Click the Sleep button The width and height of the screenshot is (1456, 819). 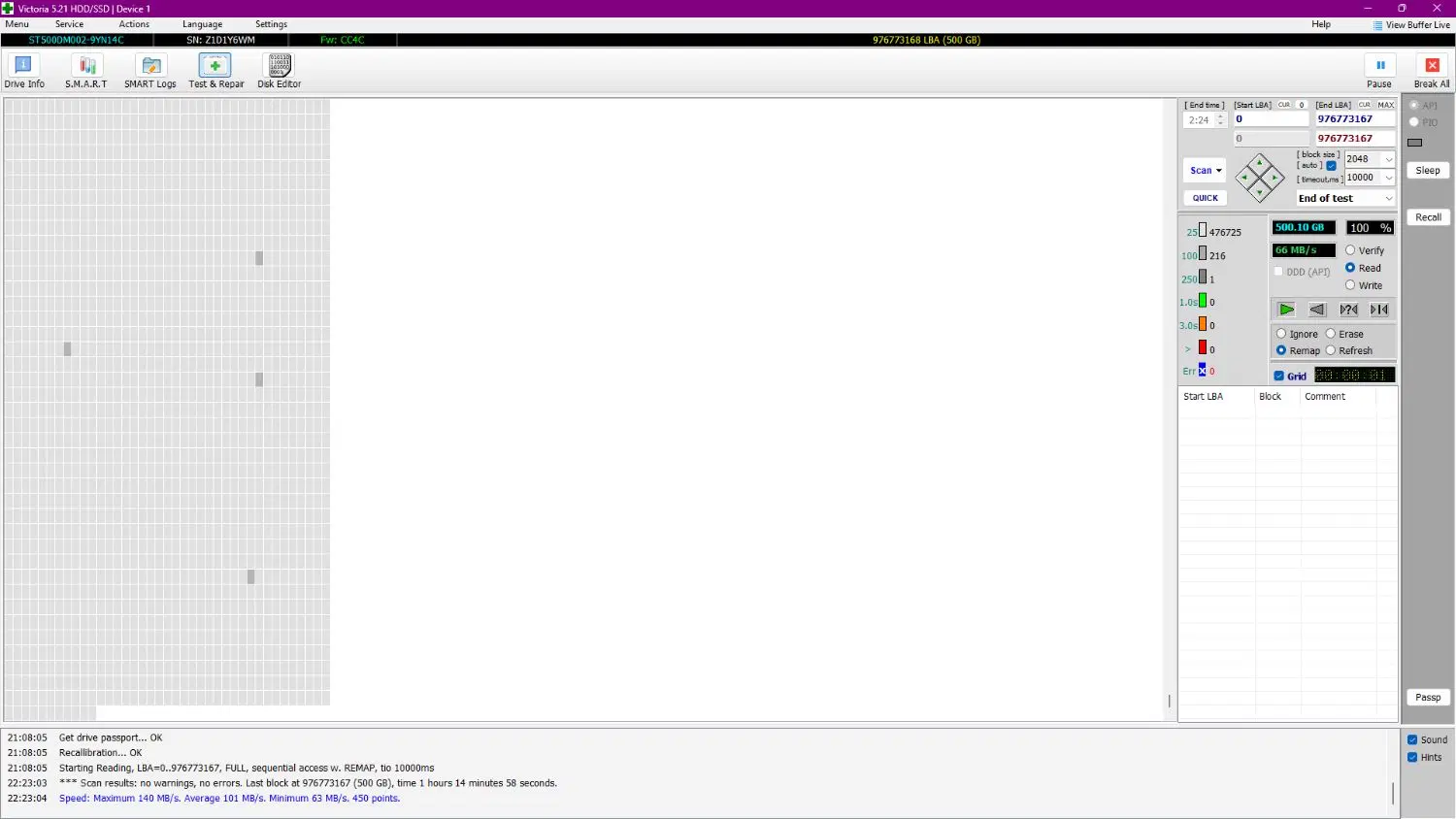tap(1428, 170)
